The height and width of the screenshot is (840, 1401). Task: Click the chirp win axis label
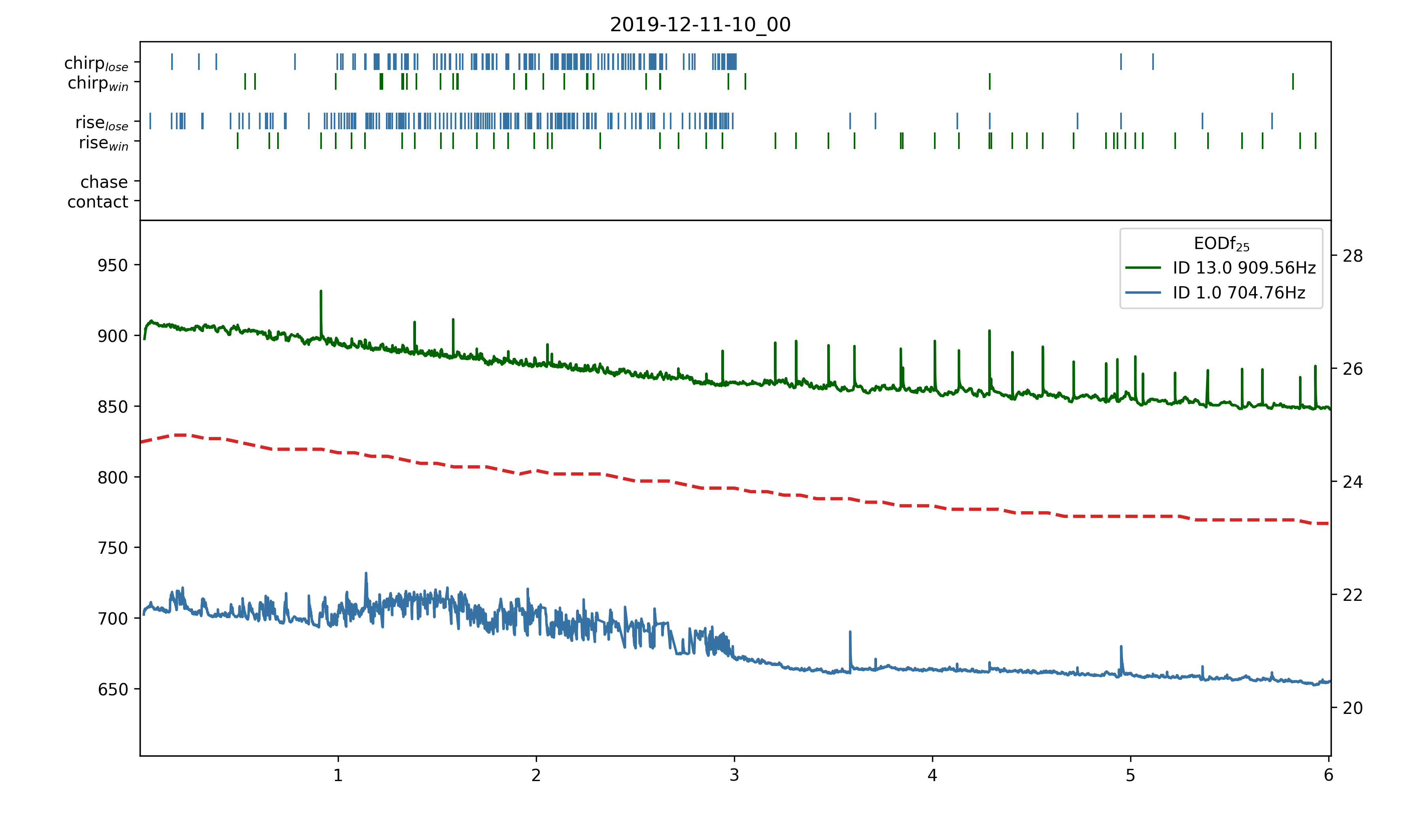click(98, 83)
